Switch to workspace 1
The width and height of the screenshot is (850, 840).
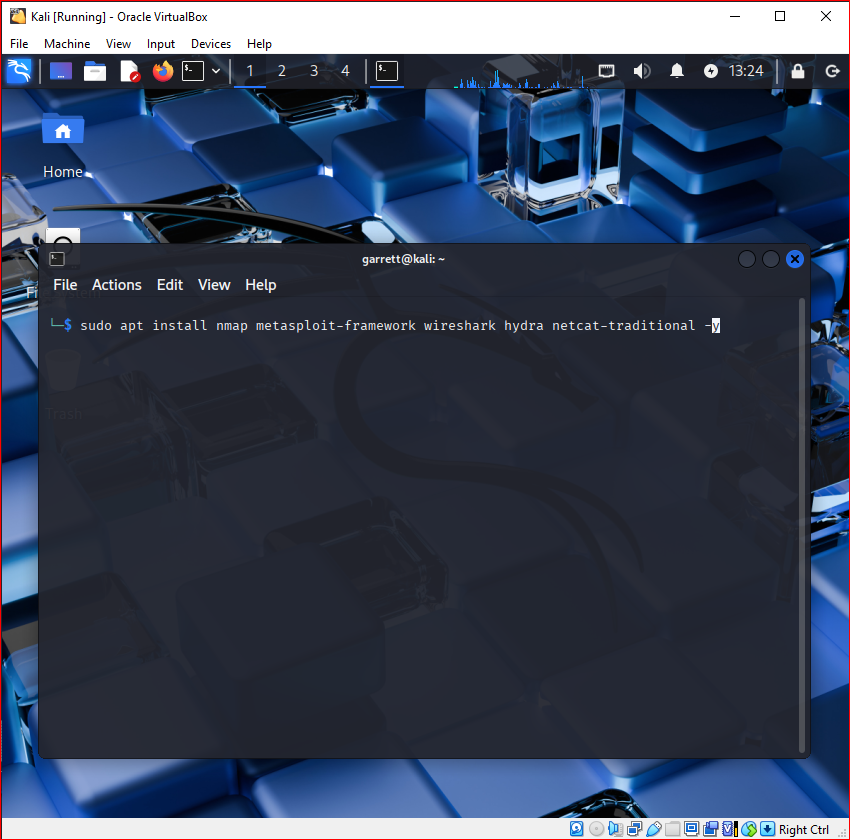point(250,71)
